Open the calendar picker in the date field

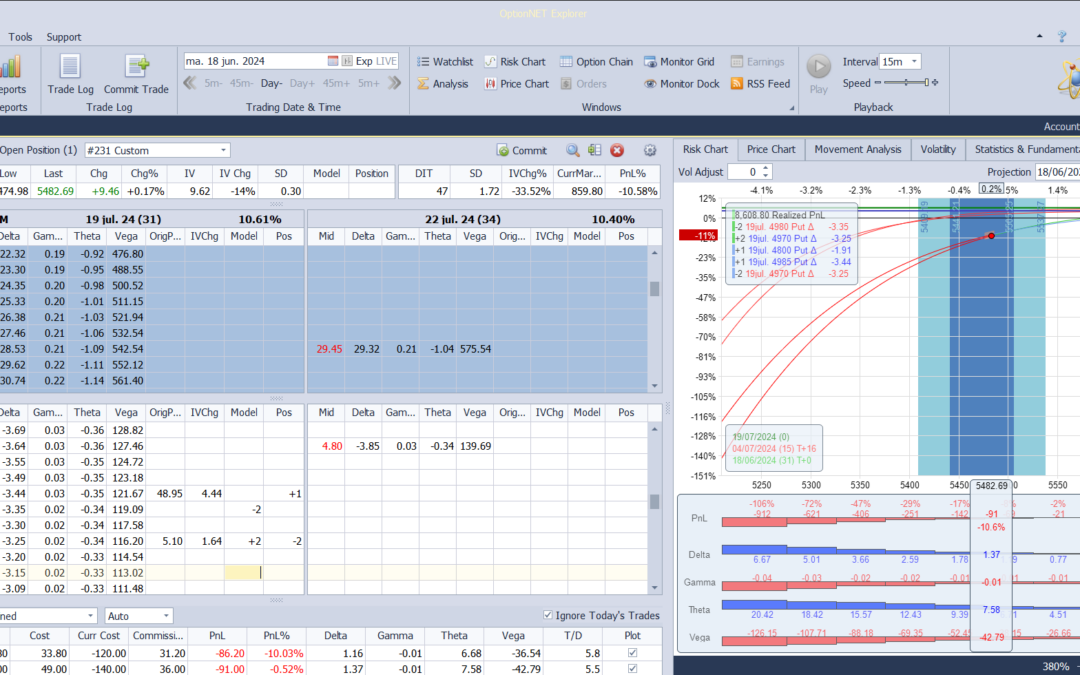tap(333, 61)
